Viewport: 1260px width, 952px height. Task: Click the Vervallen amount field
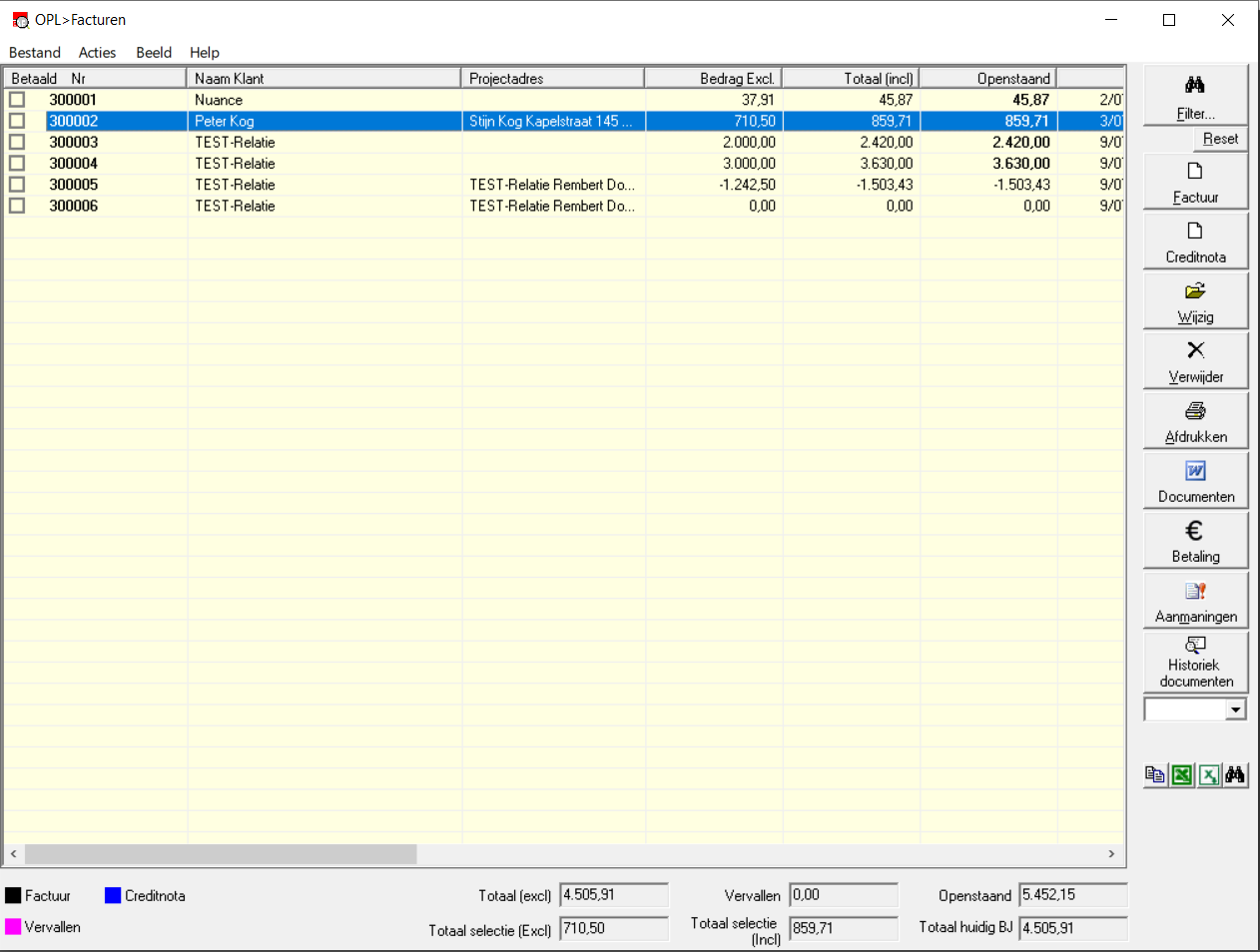pyautogui.click(x=844, y=895)
